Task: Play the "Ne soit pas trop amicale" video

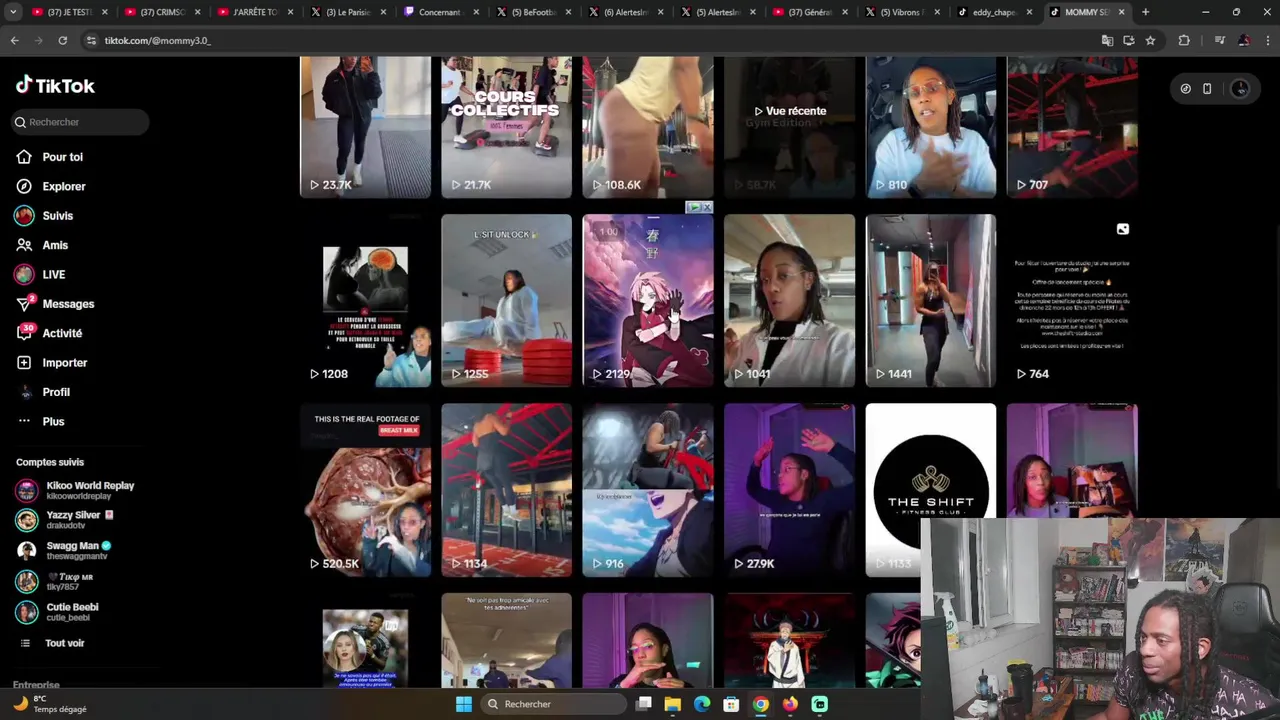Action: [506, 640]
